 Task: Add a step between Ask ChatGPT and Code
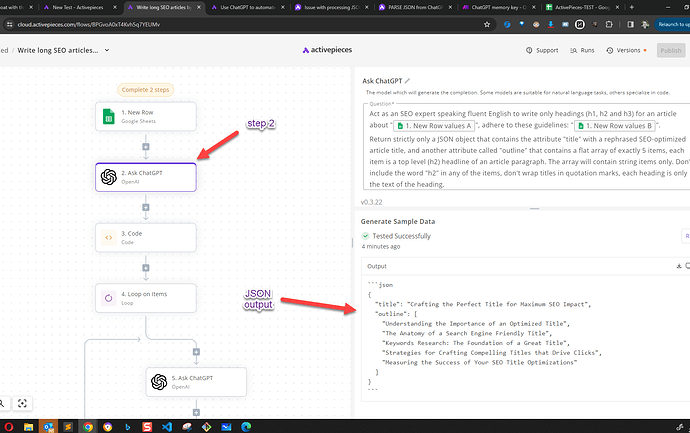coord(146,207)
